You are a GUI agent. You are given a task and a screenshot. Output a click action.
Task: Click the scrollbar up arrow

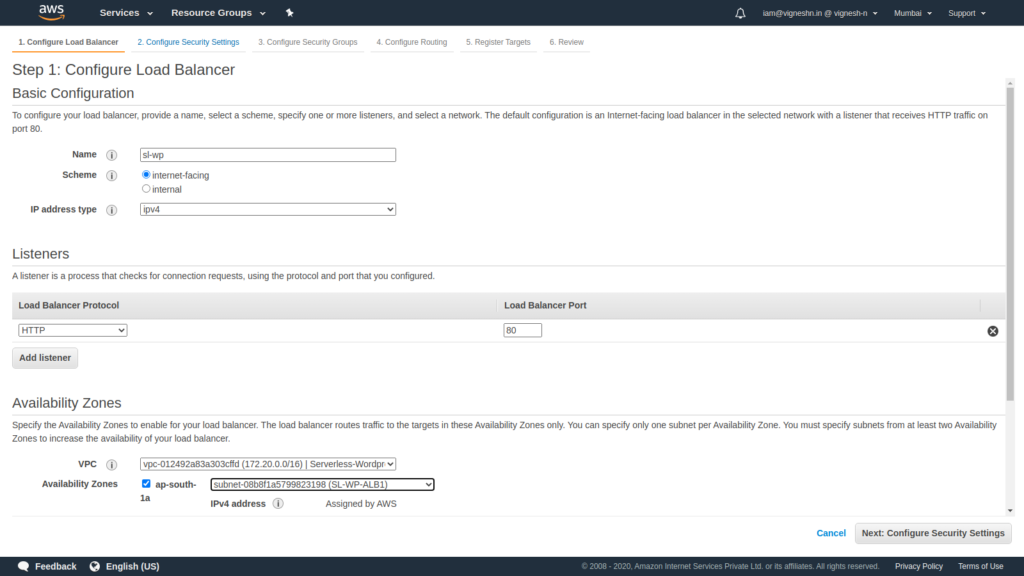point(1010,83)
